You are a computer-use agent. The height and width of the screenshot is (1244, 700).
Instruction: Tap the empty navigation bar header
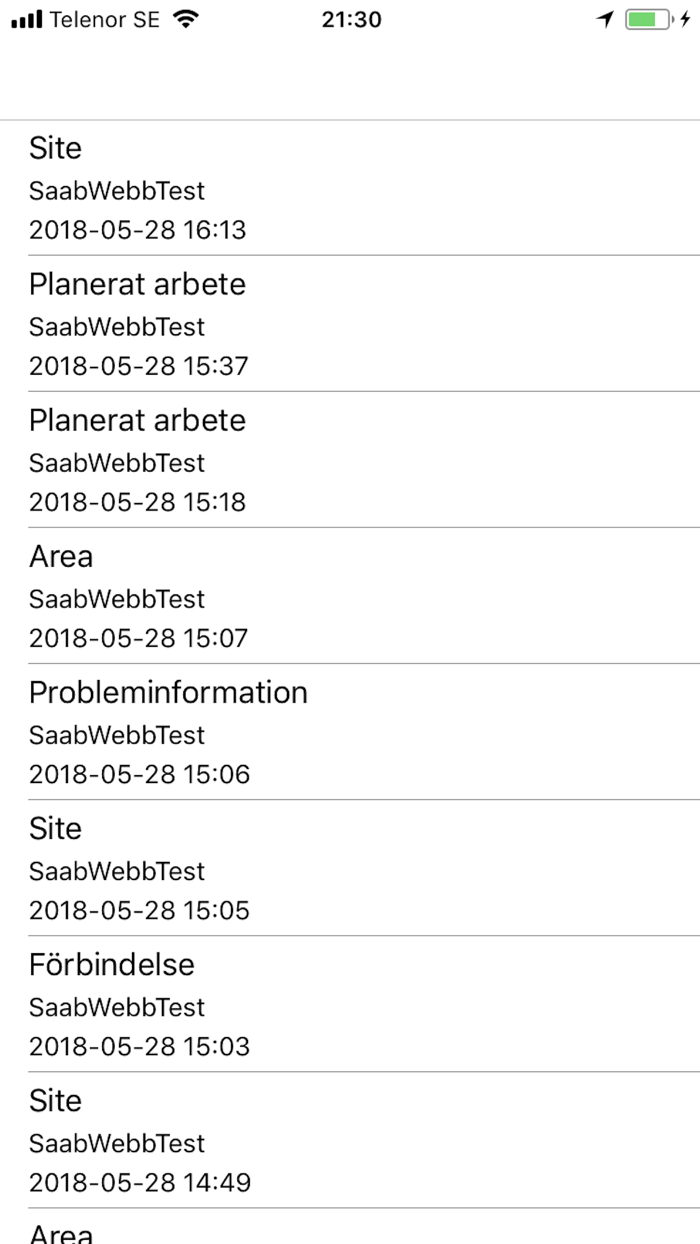[x=350, y=80]
